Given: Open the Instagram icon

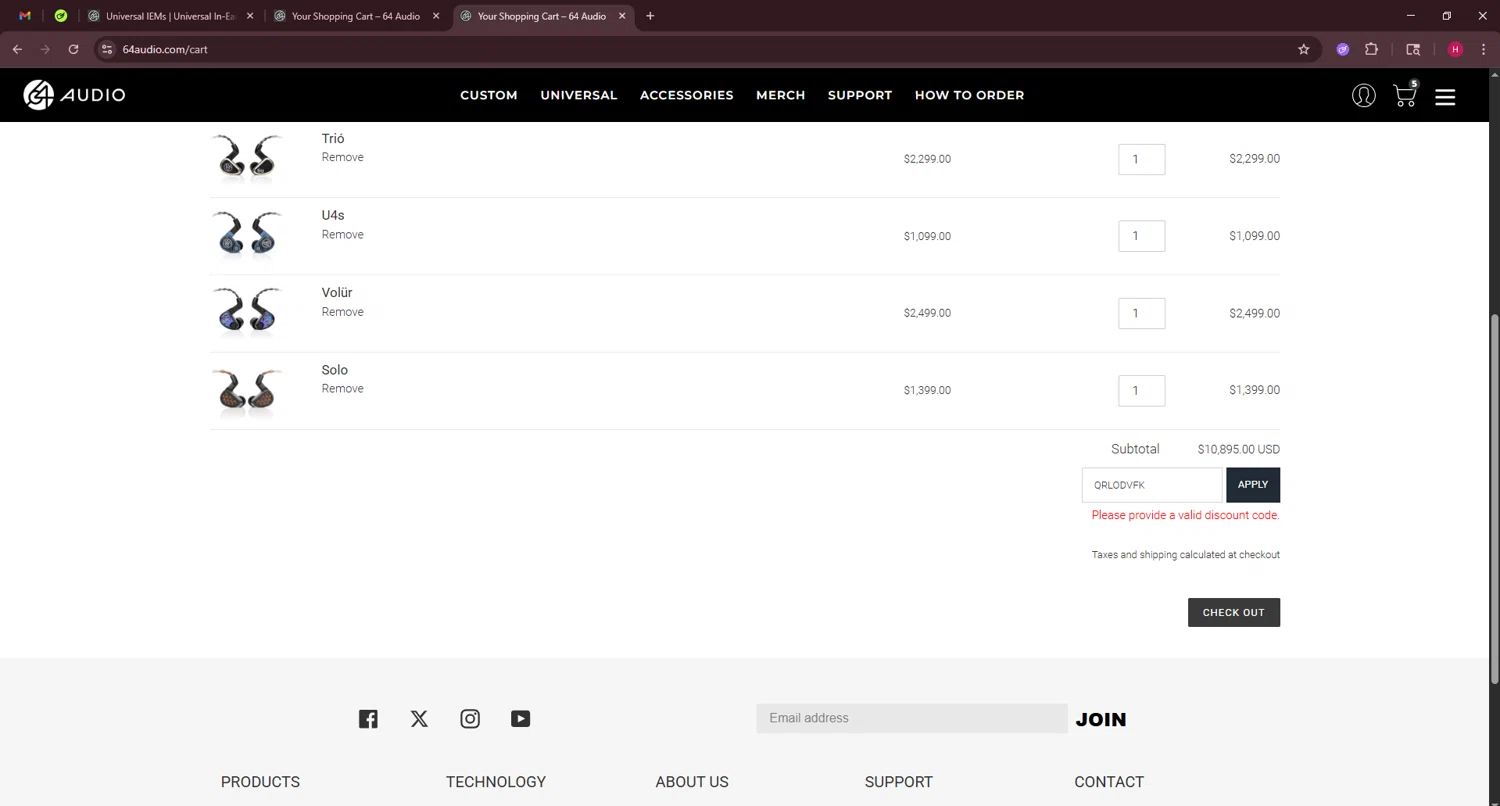Looking at the screenshot, I should (470, 719).
